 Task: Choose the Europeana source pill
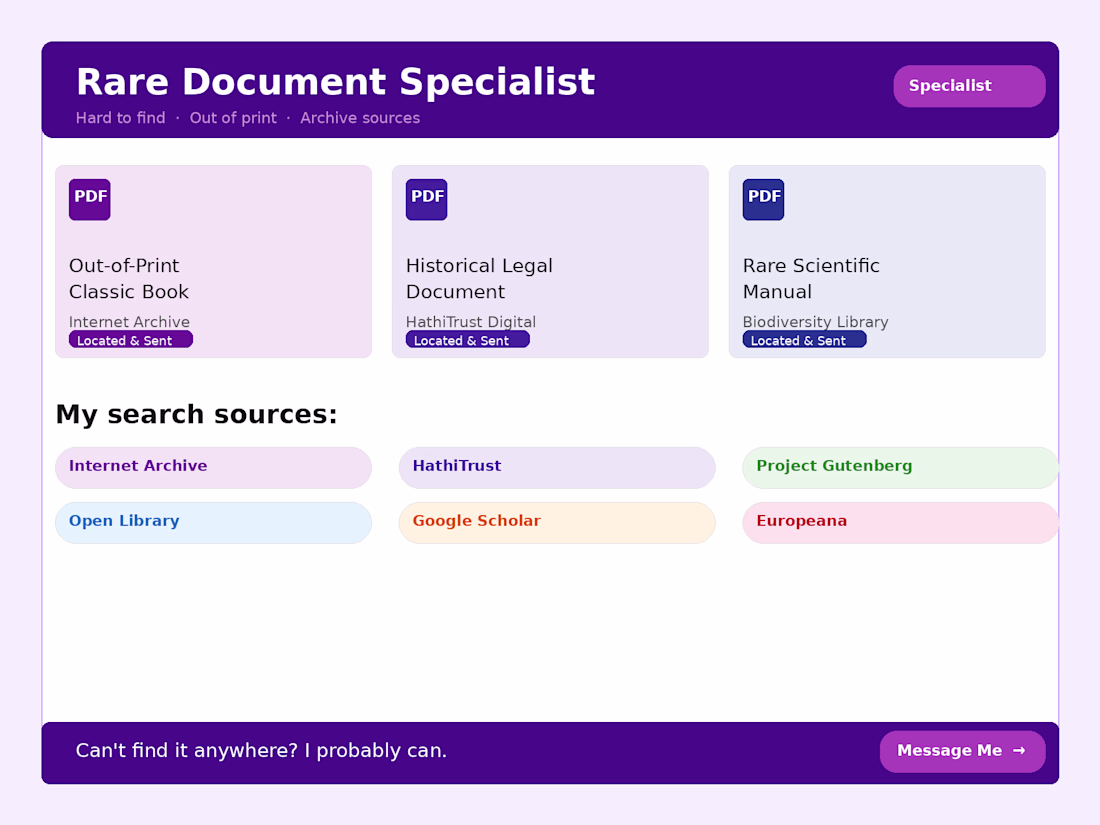tap(900, 522)
